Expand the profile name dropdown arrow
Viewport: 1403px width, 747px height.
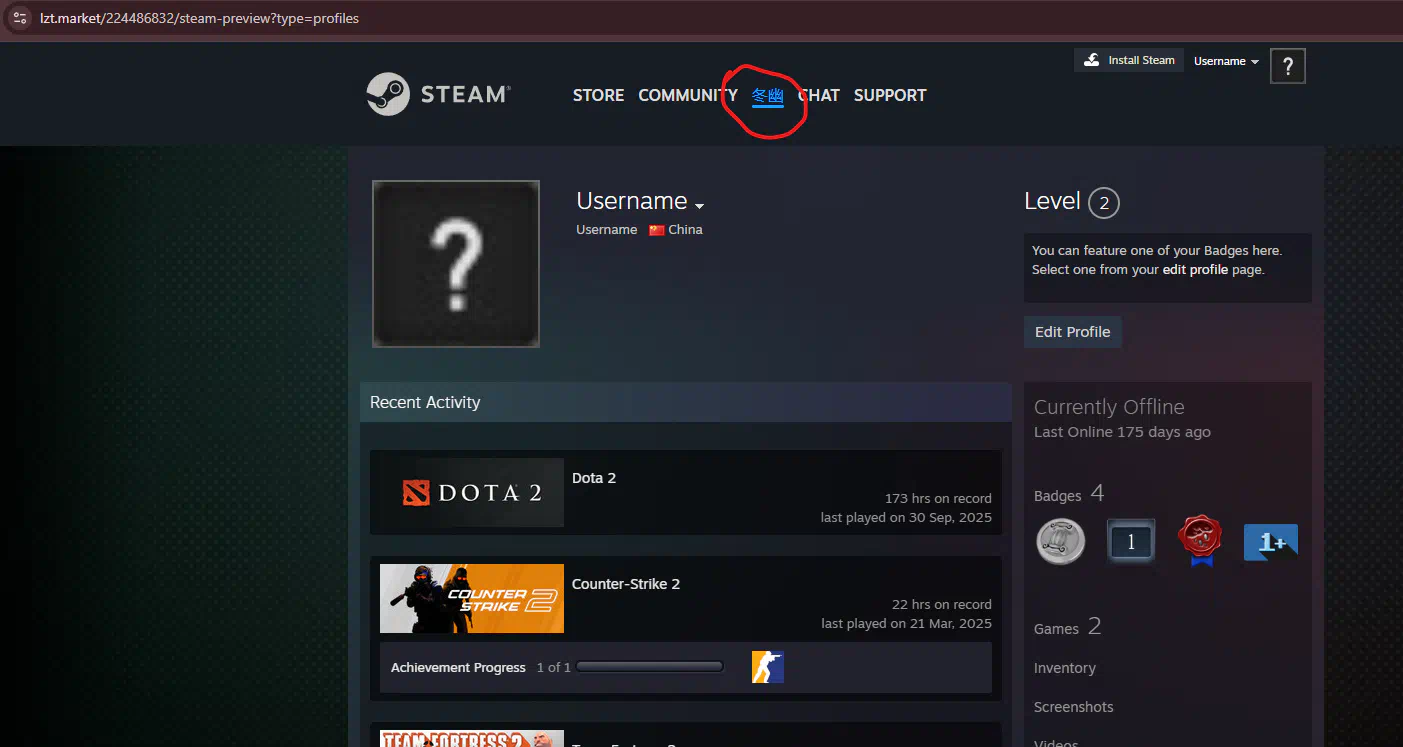(x=700, y=206)
